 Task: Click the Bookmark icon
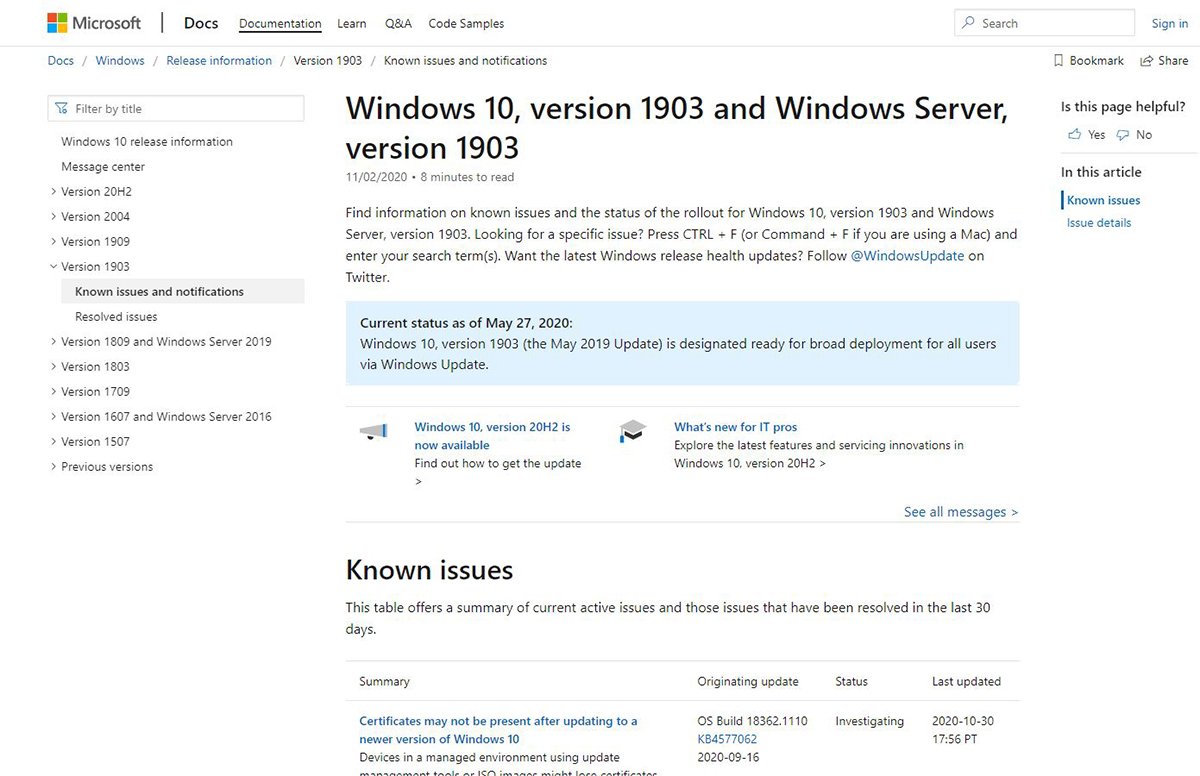1056,60
